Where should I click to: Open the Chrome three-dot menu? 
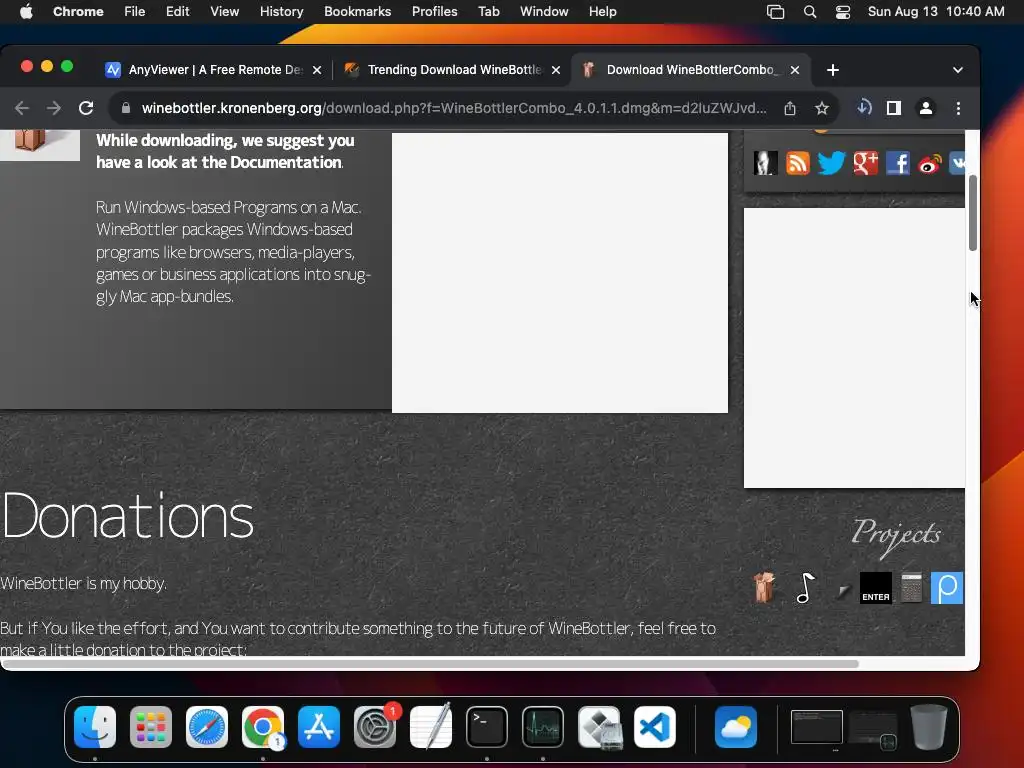tap(958, 108)
